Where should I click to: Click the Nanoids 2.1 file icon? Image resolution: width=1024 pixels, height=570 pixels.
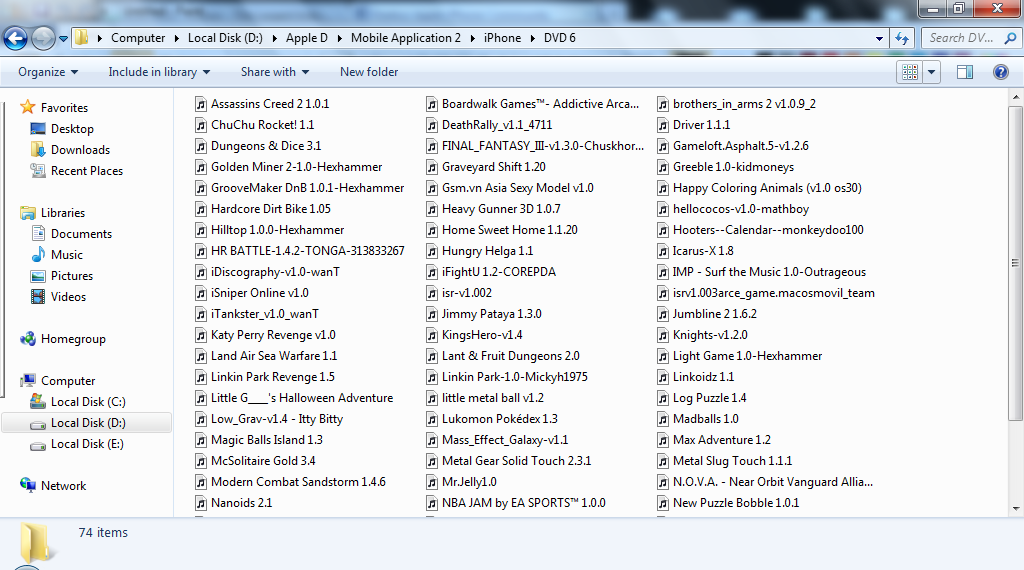coord(200,503)
